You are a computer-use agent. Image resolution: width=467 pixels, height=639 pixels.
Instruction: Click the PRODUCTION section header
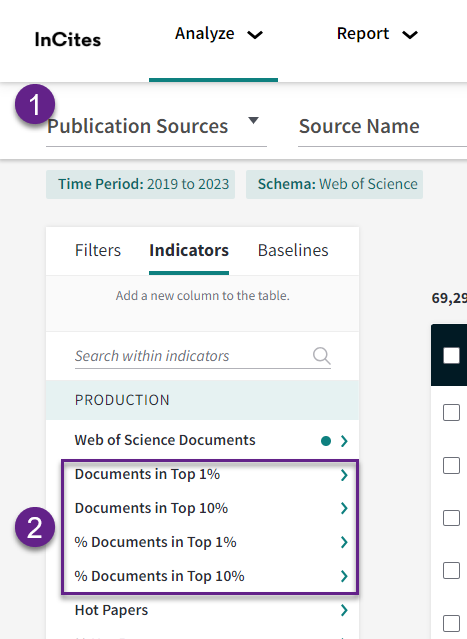(x=203, y=400)
